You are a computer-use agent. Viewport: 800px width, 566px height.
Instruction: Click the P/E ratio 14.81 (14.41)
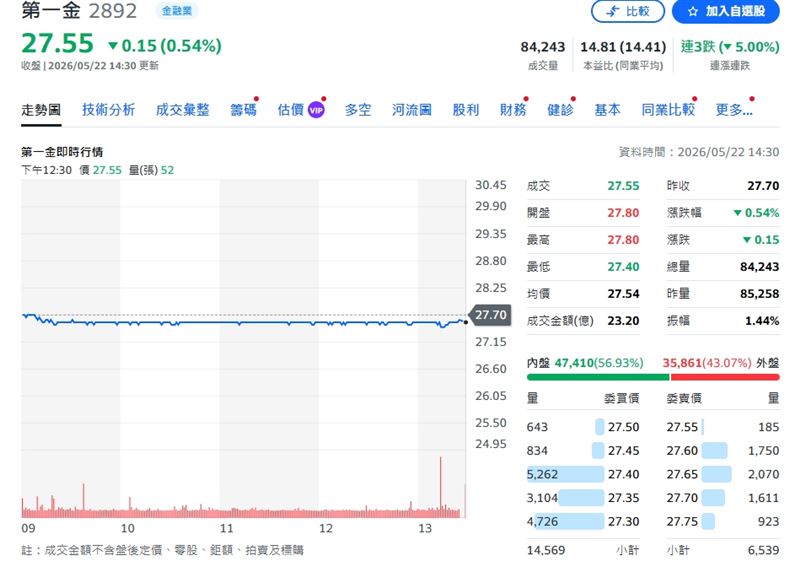click(x=623, y=47)
